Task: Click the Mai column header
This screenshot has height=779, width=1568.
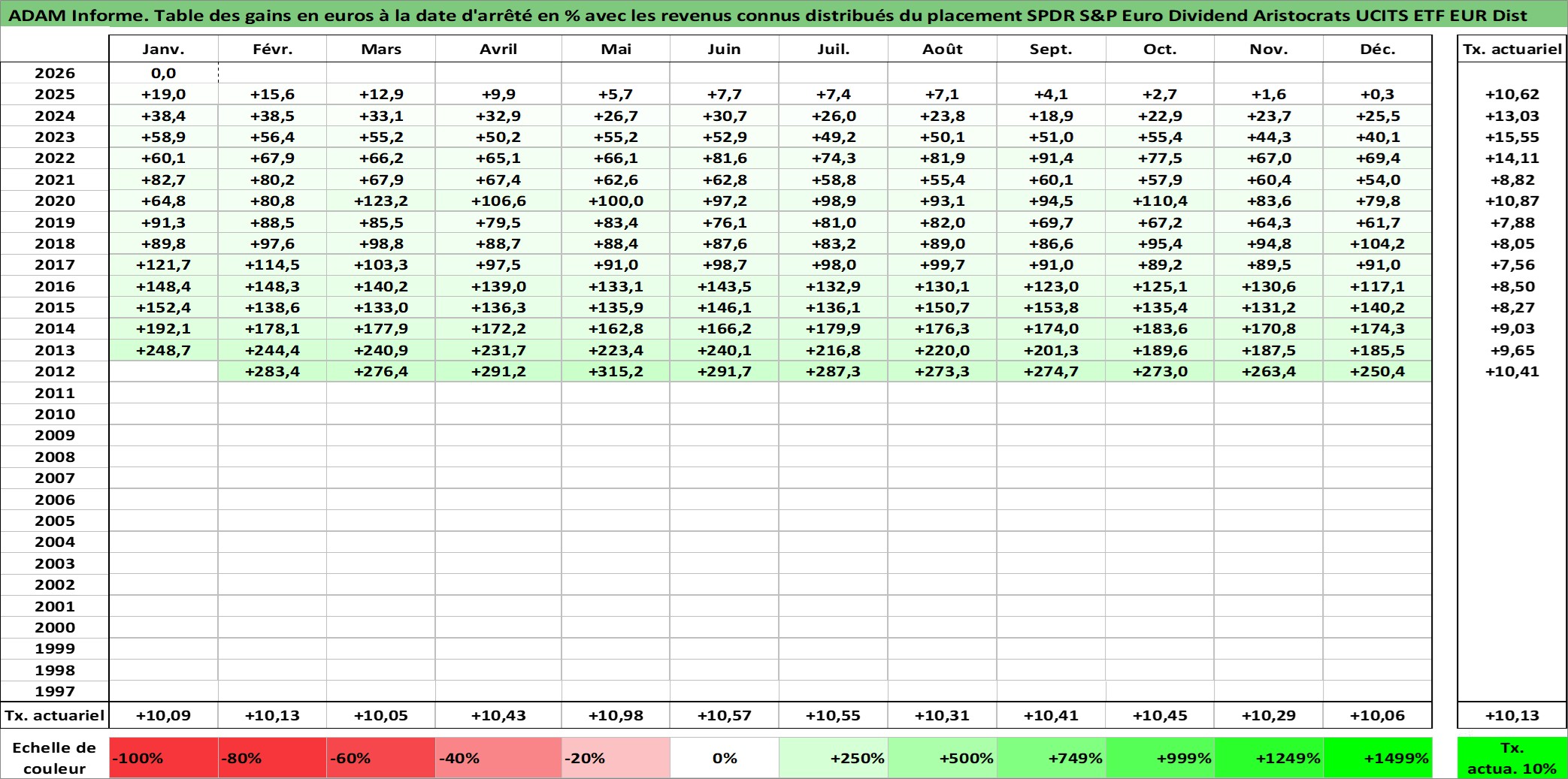Action: (x=616, y=49)
